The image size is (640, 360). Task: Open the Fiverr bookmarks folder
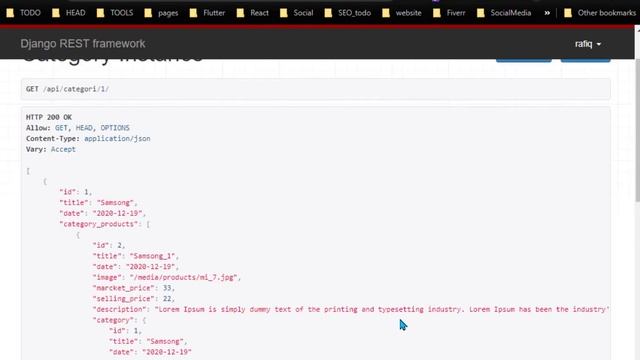[x=449, y=13]
